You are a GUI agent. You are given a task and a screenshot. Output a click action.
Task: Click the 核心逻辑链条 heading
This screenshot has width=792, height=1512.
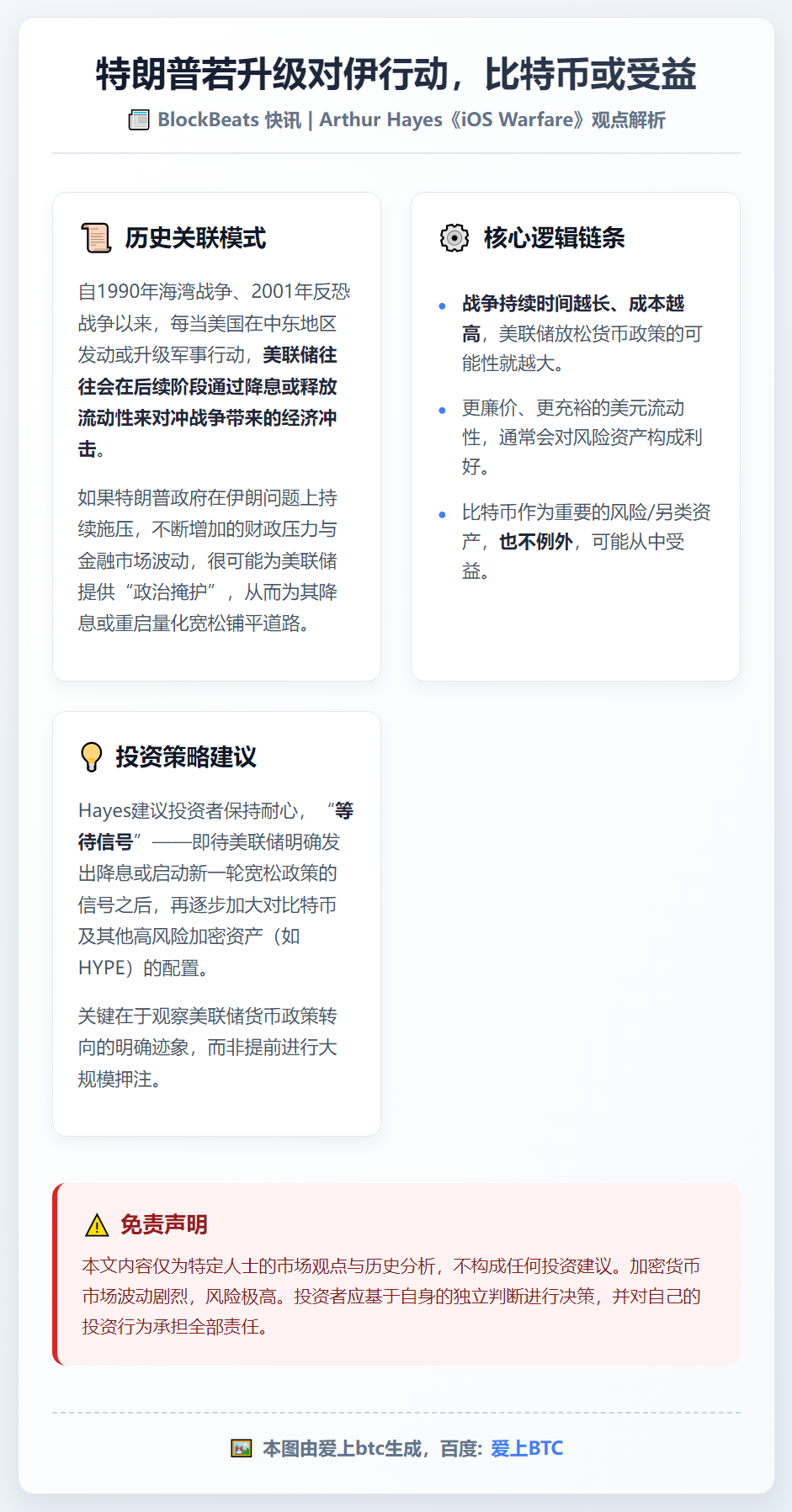point(554,238)
